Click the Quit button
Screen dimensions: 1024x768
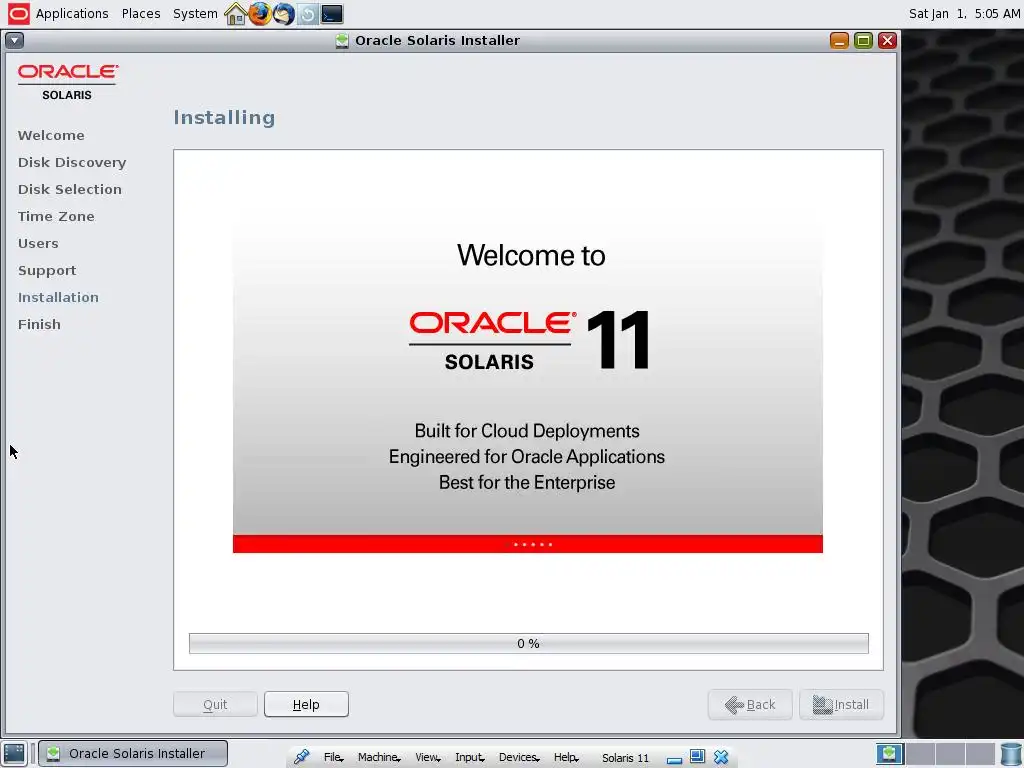(x=215, y=704)
